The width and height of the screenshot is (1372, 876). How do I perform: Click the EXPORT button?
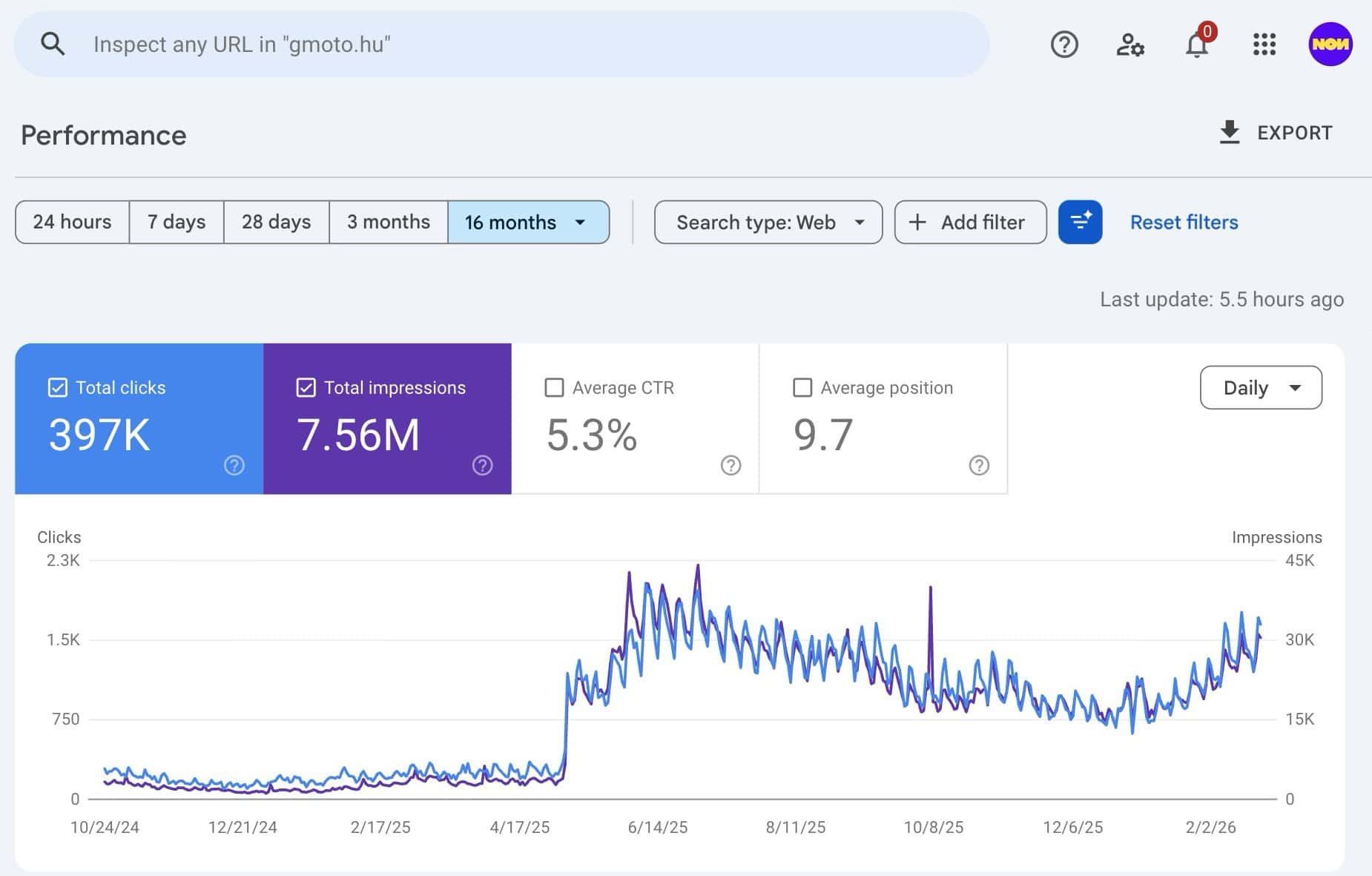pyautogui.click(x=1276, y=133)
